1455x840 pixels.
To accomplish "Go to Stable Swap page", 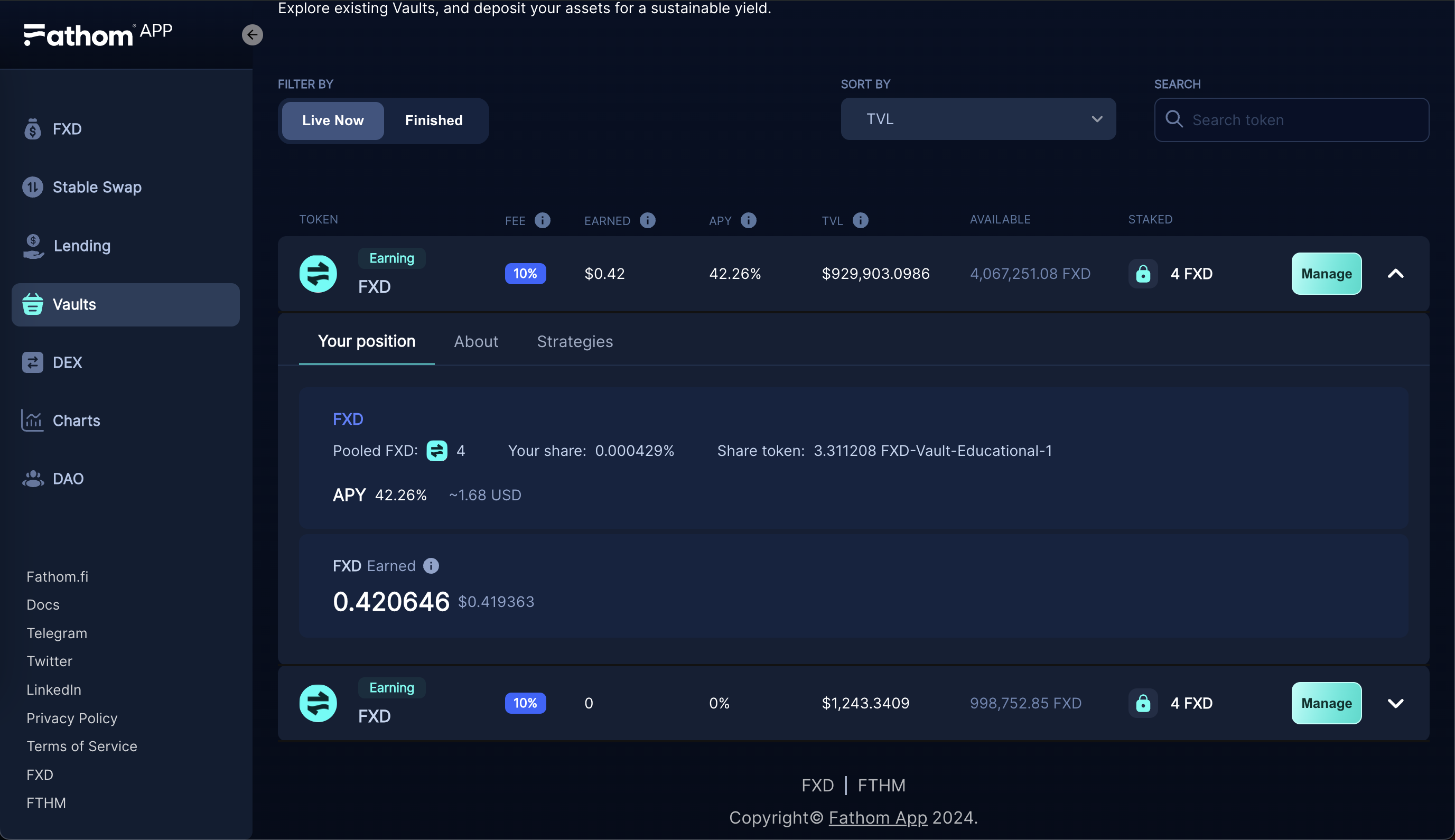I will click(126, 187).
